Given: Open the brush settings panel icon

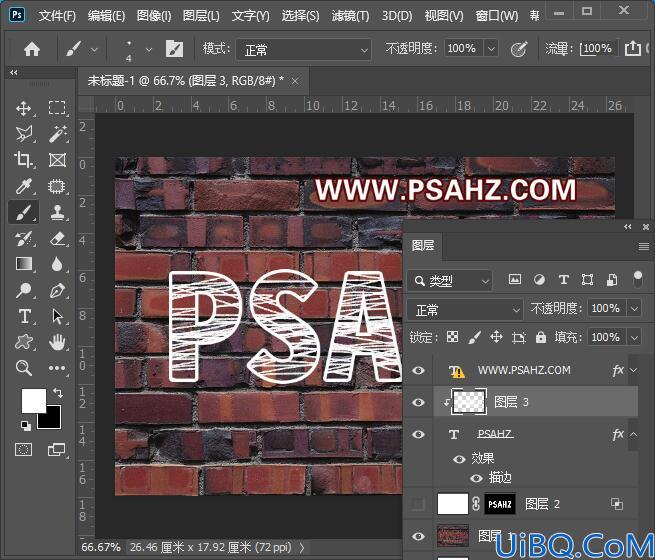Looking at the screenshot, I should point(174,49).
